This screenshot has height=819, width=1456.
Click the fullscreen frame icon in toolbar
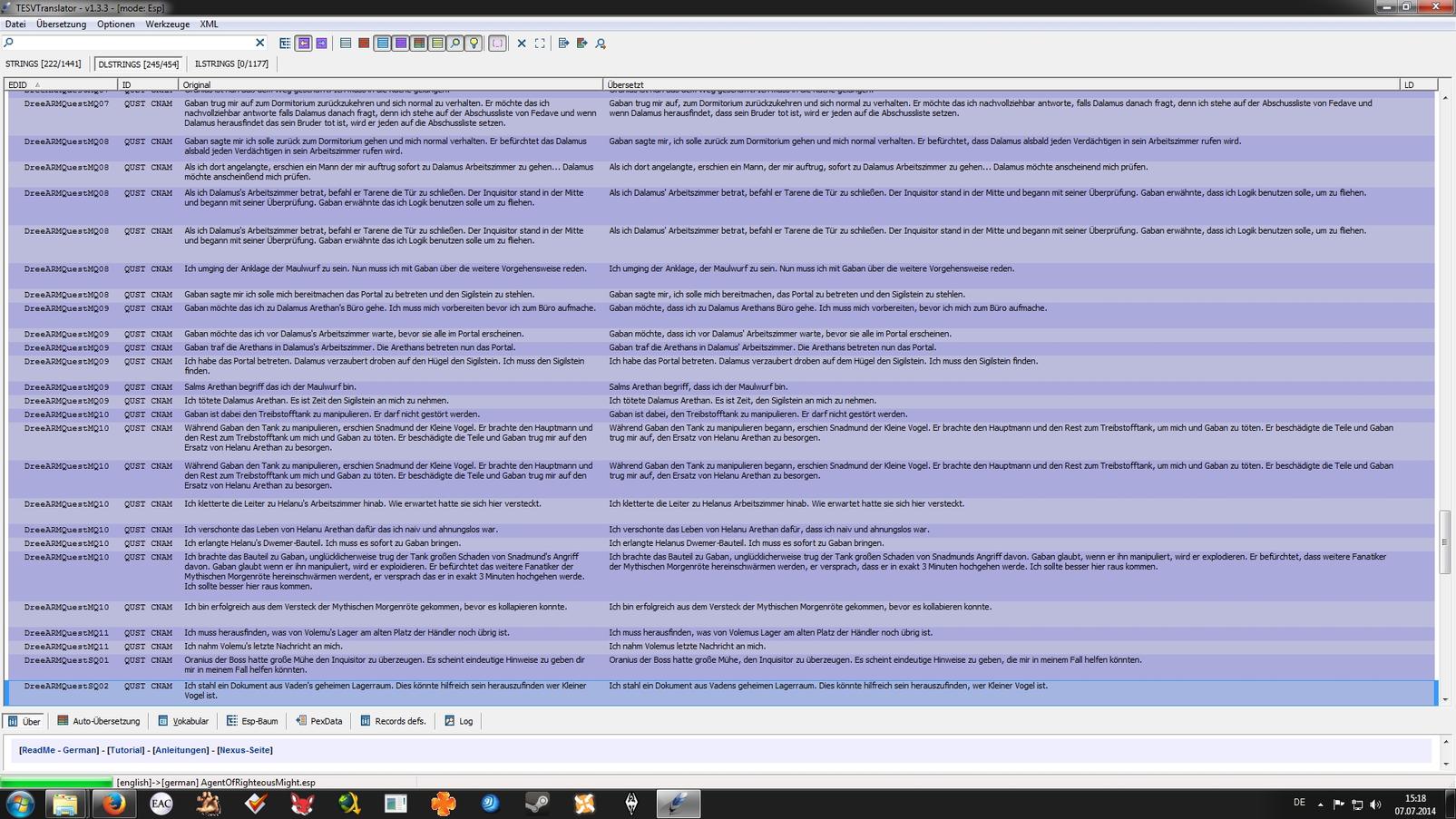[x=540, y=43]
